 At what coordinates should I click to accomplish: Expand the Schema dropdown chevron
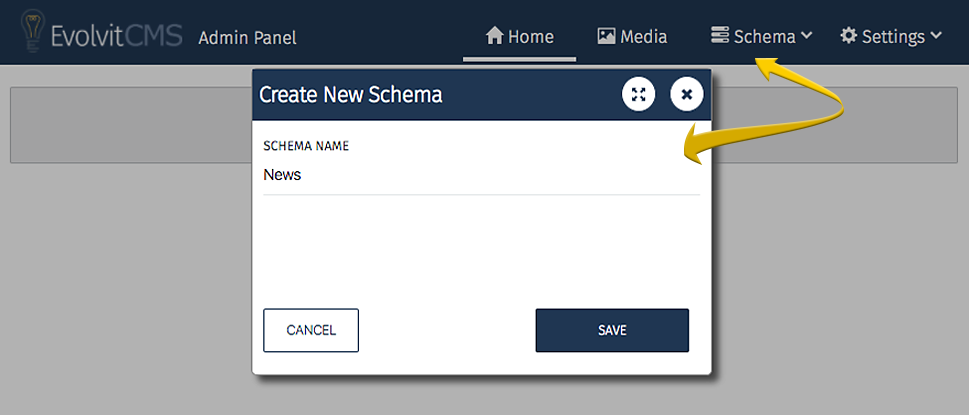coord(806,36)
